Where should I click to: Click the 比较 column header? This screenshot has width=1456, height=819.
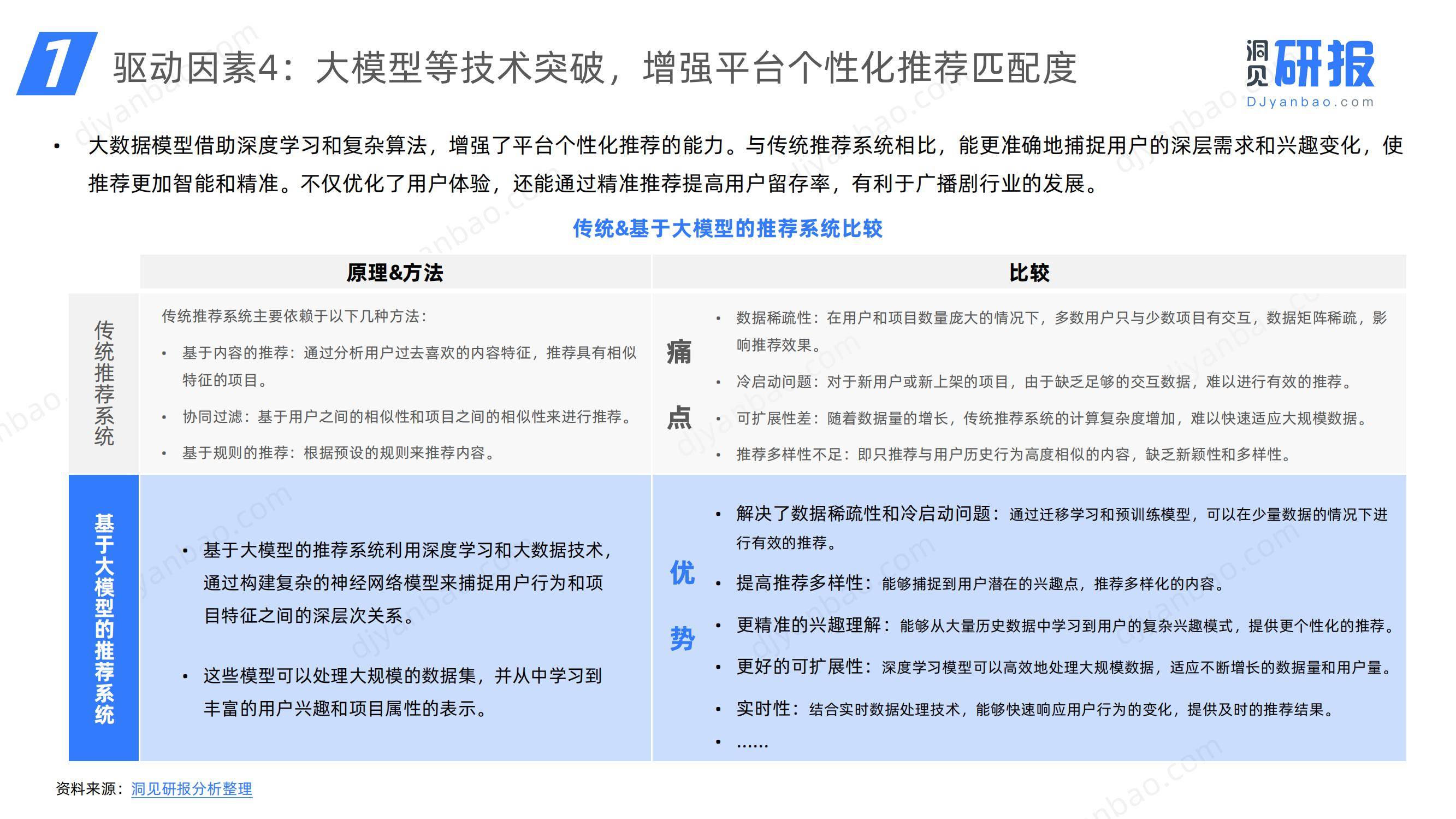[1029, 273]
